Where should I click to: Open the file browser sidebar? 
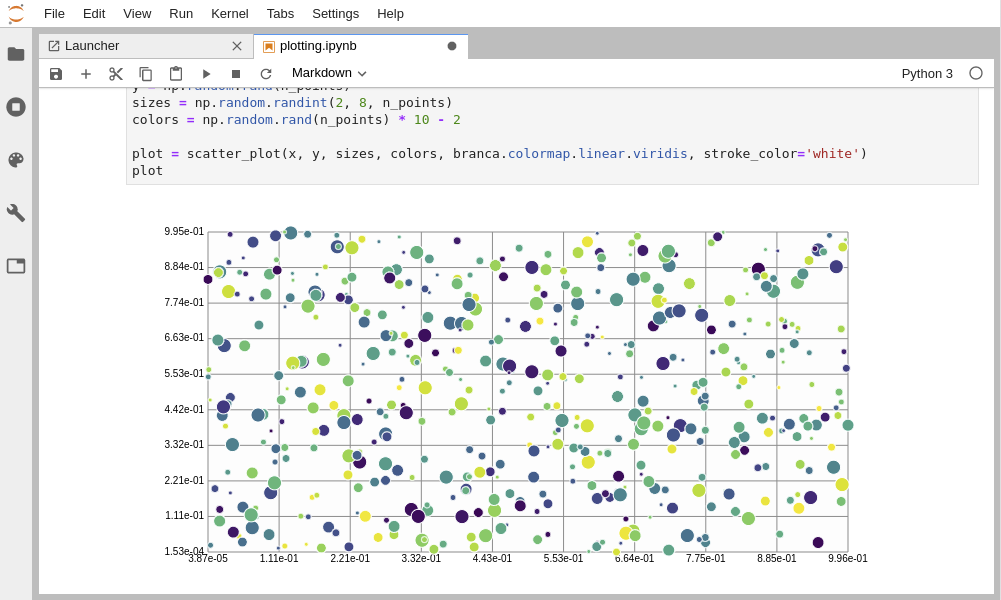pos(16,54)
